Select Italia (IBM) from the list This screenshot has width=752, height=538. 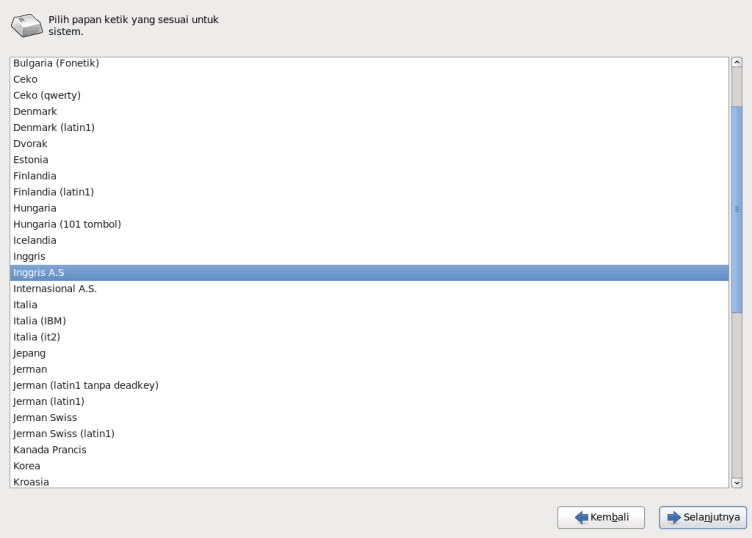tap(39, 320)
